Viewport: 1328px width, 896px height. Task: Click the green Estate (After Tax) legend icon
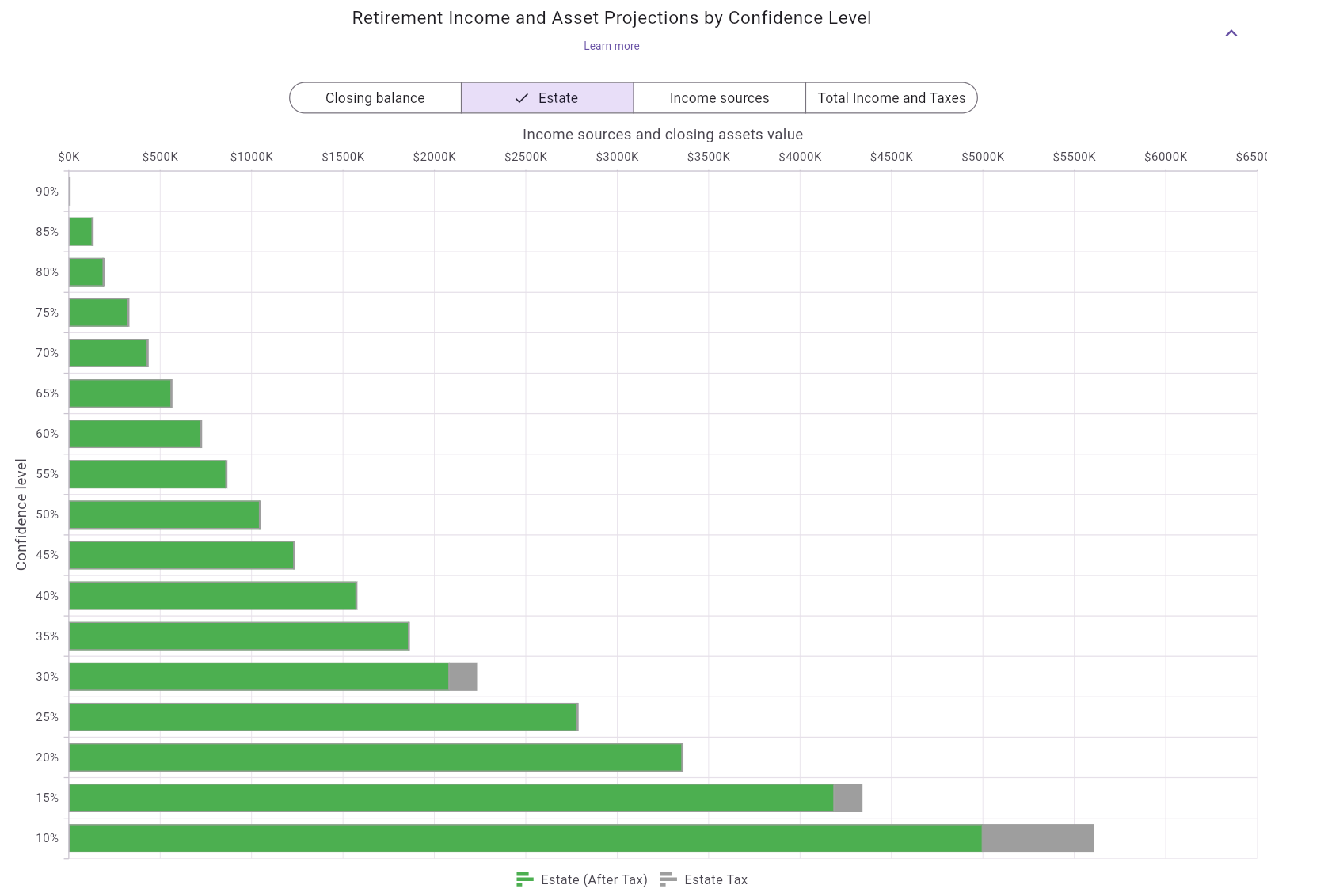click(525, 879)
